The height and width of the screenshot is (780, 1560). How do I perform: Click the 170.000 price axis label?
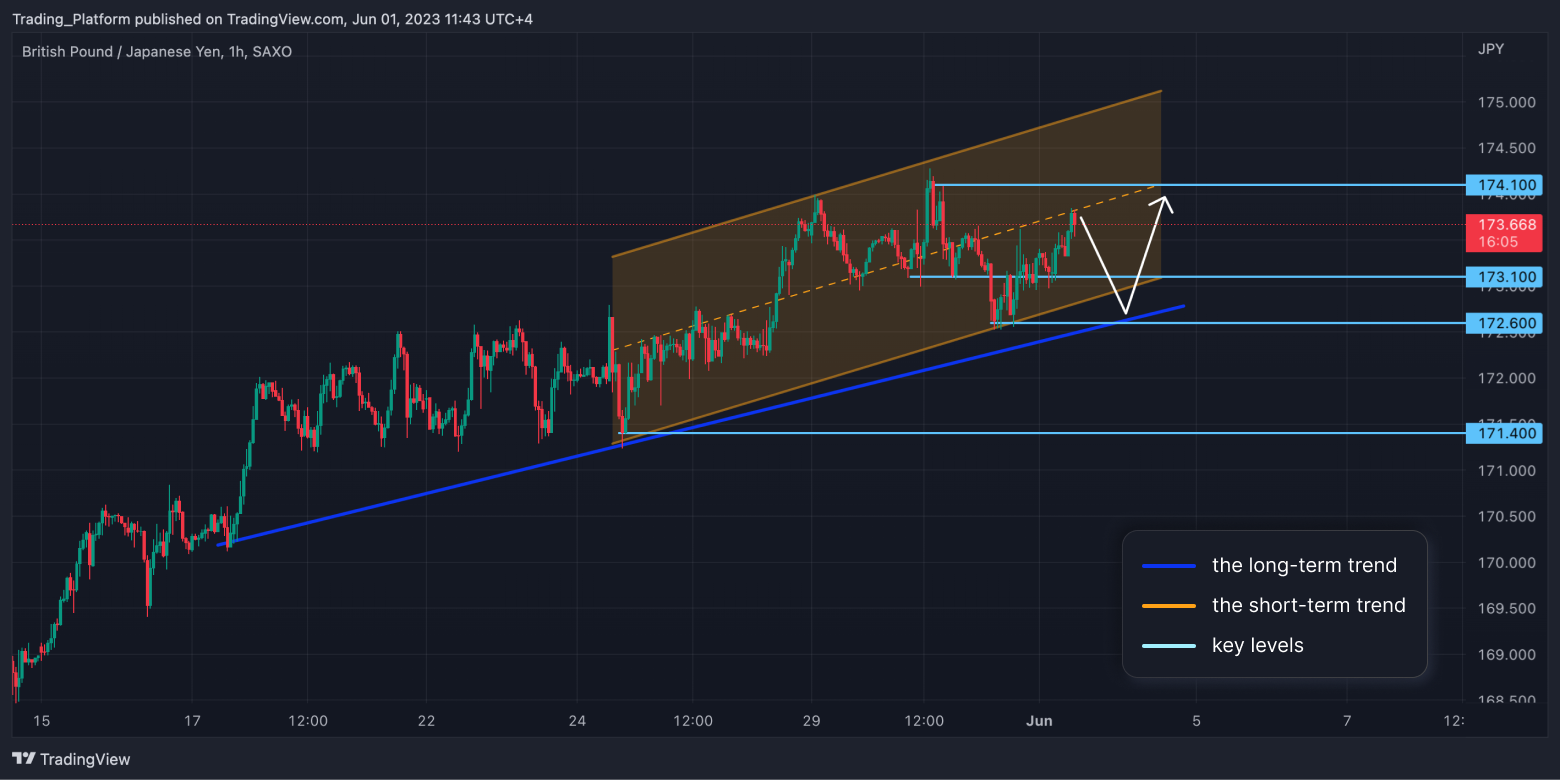point(1507,562)
